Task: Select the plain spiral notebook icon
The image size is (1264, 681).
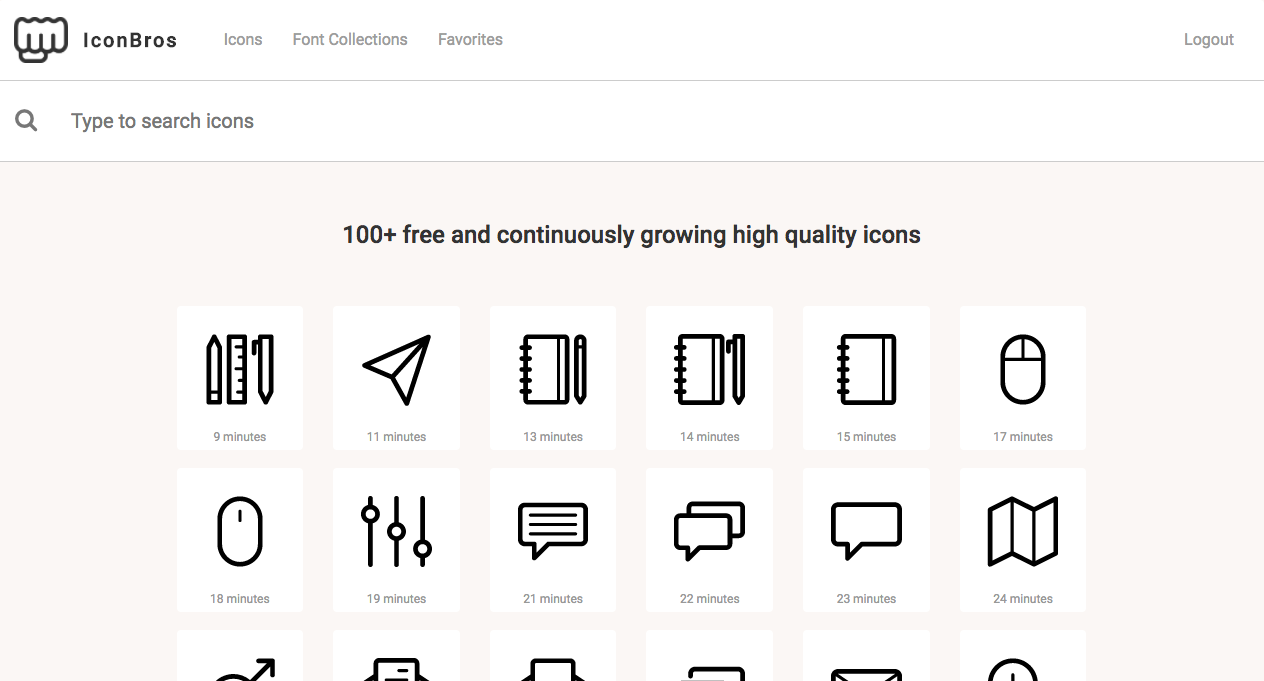Action: click(x=866, y=368)
